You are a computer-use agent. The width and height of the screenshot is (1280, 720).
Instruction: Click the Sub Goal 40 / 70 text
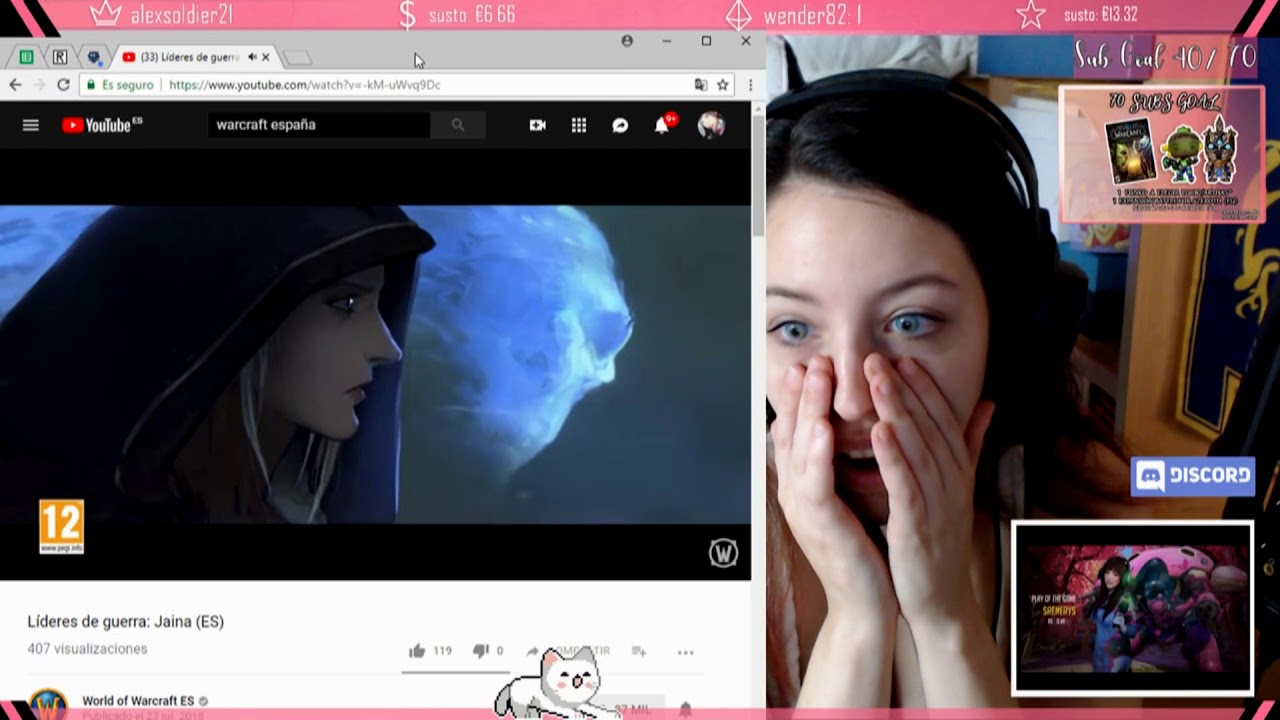point(1165,57)
